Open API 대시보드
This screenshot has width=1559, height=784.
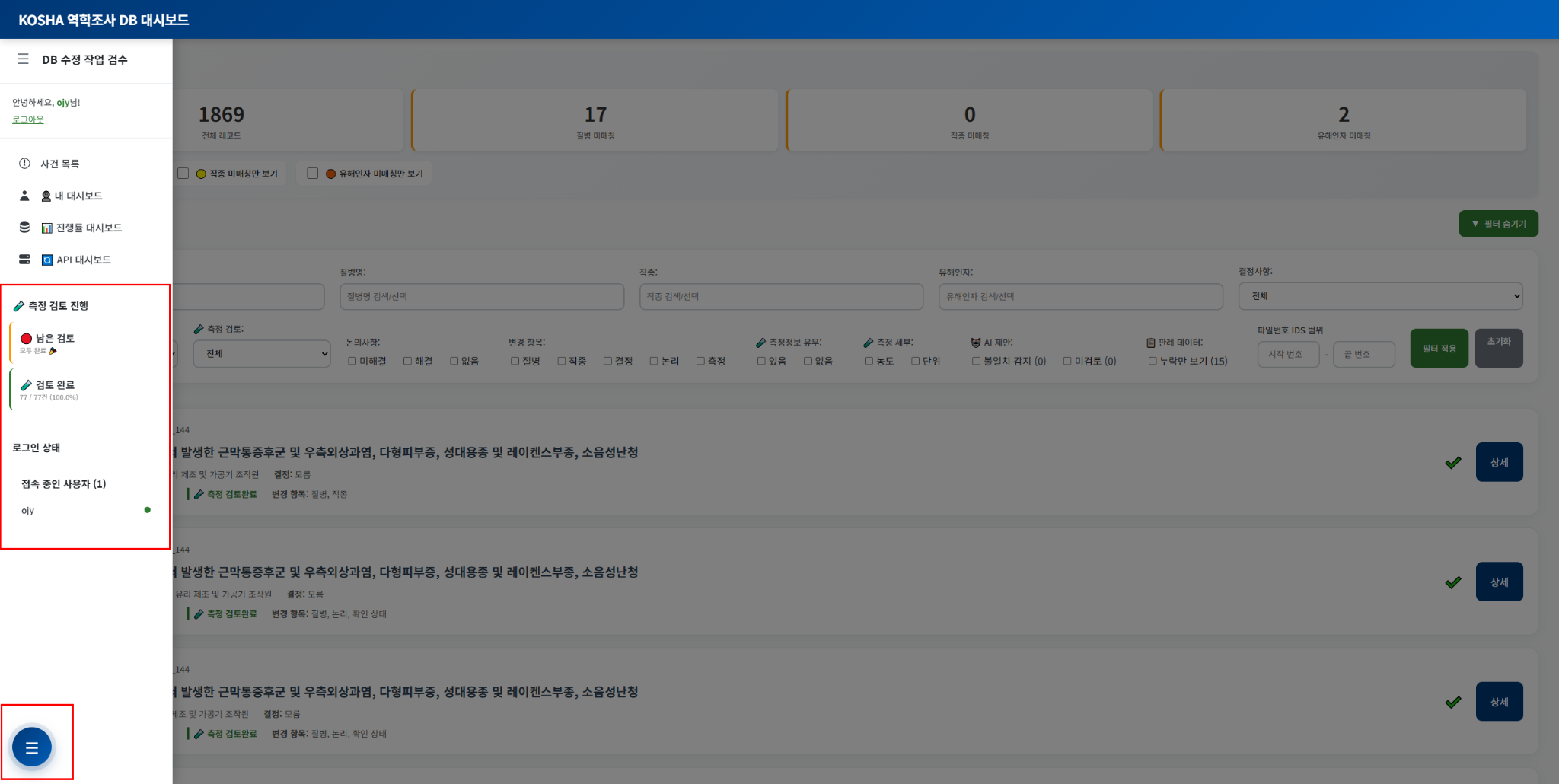[x=76, y=260]
